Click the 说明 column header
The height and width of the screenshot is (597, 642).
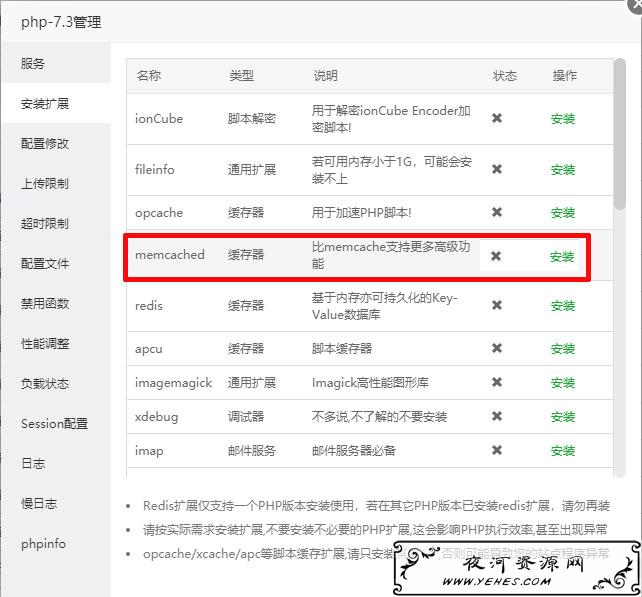326,76
